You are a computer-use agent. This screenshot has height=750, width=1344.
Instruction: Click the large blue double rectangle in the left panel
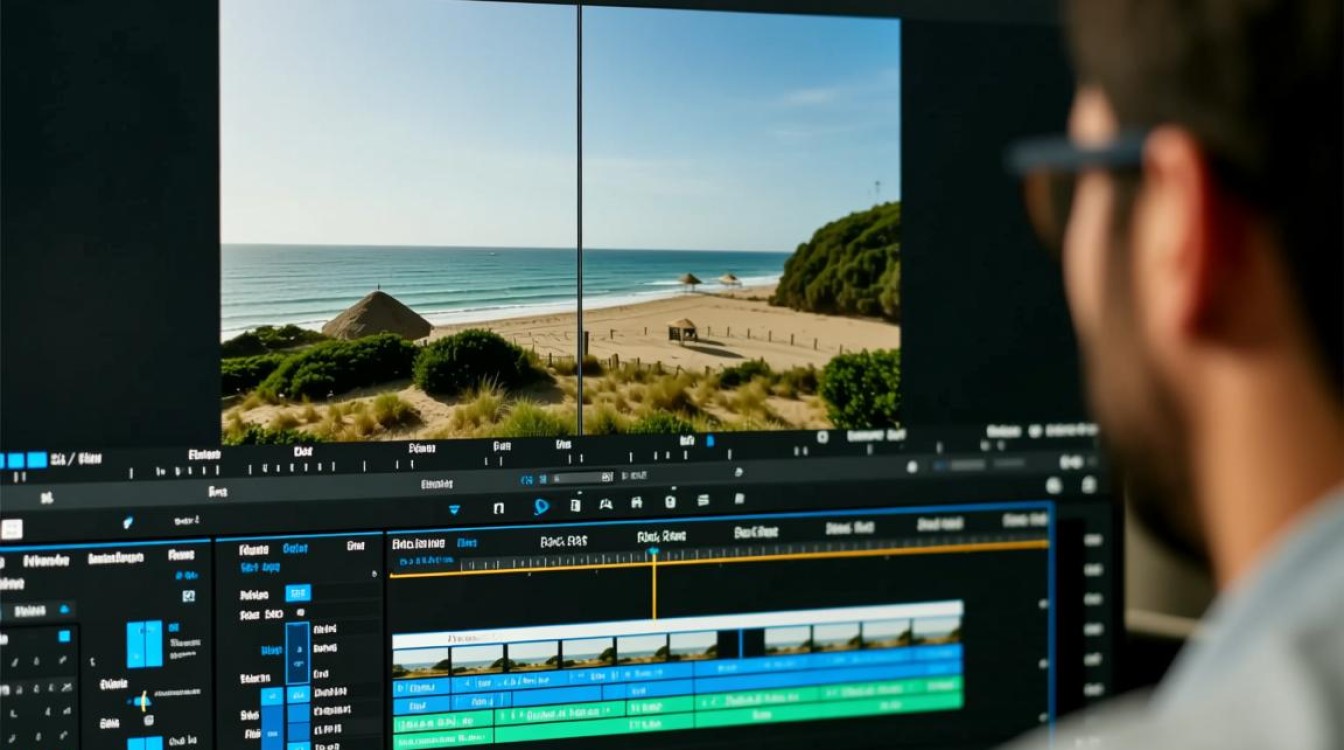click(144, 643)
